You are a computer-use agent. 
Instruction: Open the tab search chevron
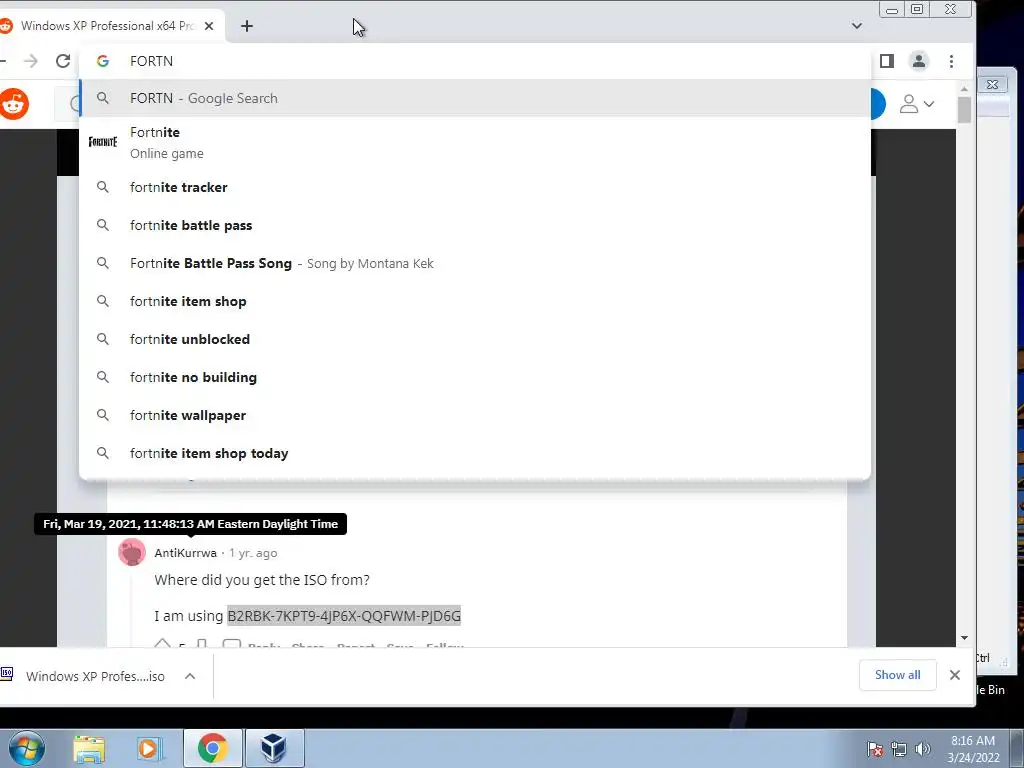[x=857, y=26]
